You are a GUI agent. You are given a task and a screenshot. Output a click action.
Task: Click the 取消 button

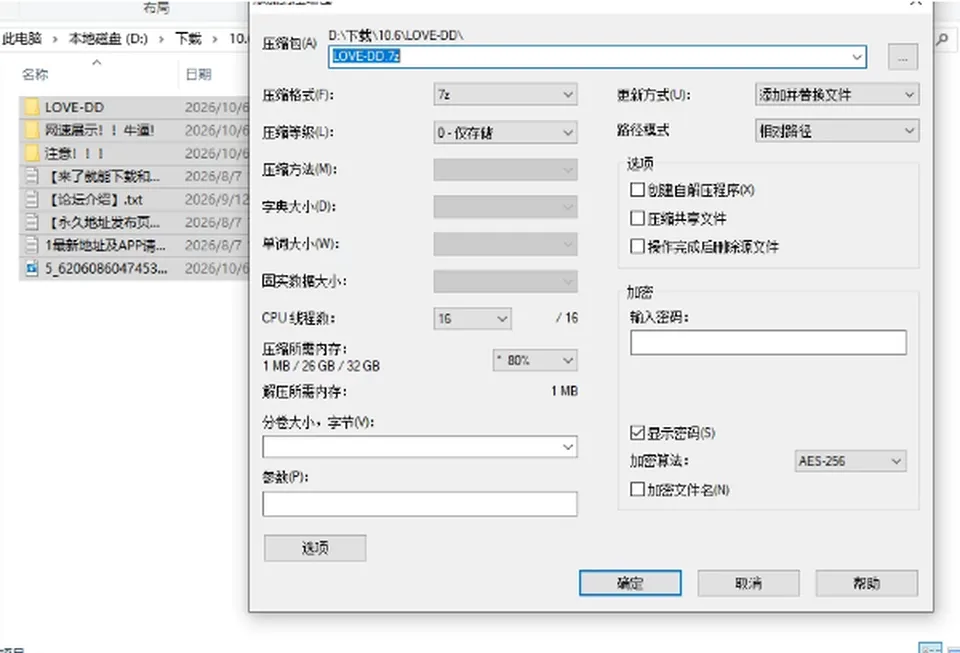[x=749, y=583]
